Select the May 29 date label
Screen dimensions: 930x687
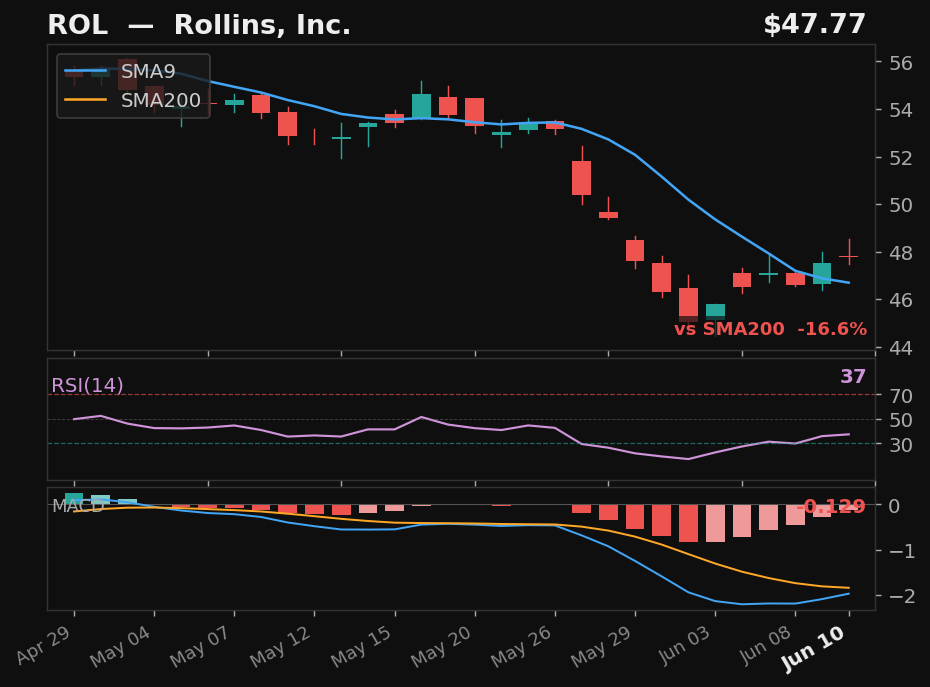pos(601,647)
